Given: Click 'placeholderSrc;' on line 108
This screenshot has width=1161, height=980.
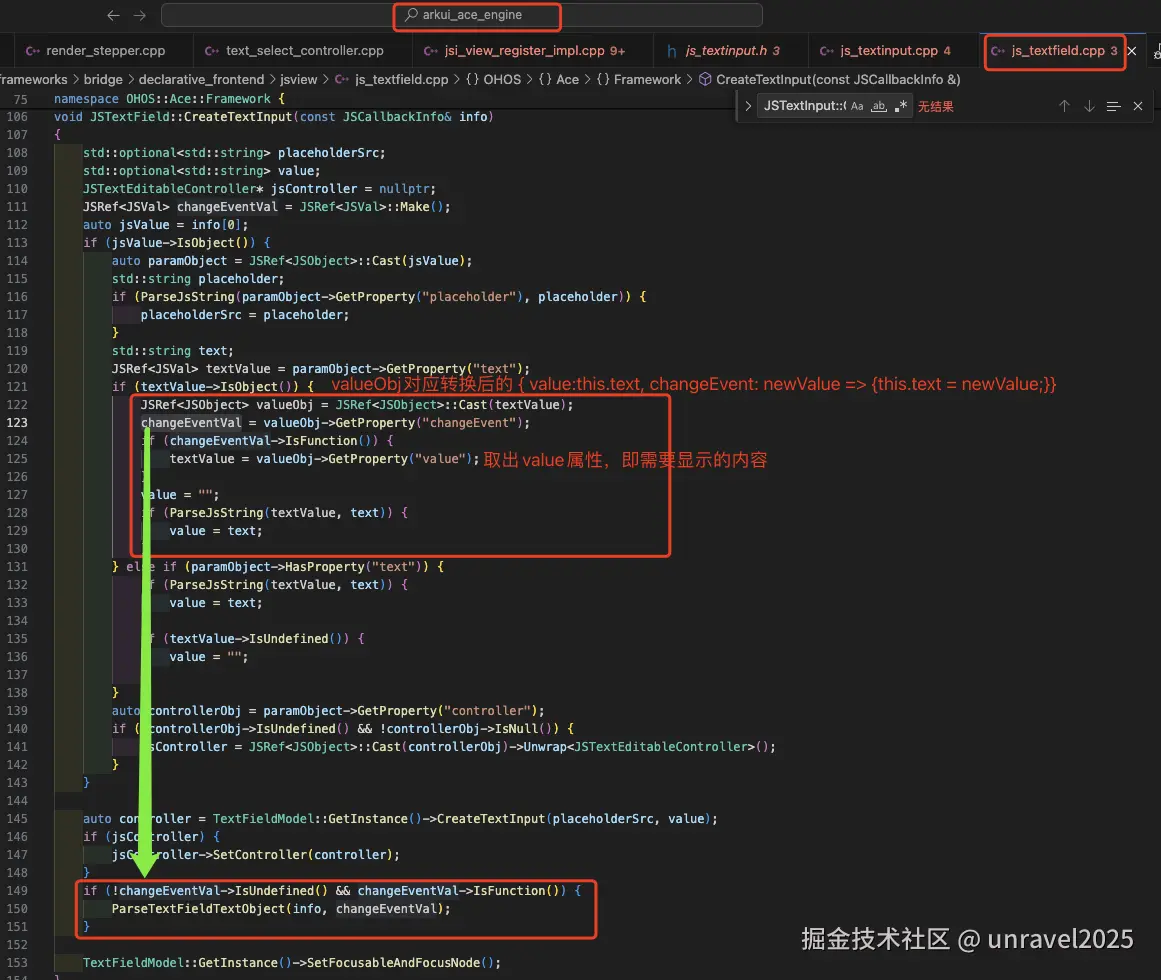Looking at the screenshot, I should pyautogui.click(x=332, y=152).
